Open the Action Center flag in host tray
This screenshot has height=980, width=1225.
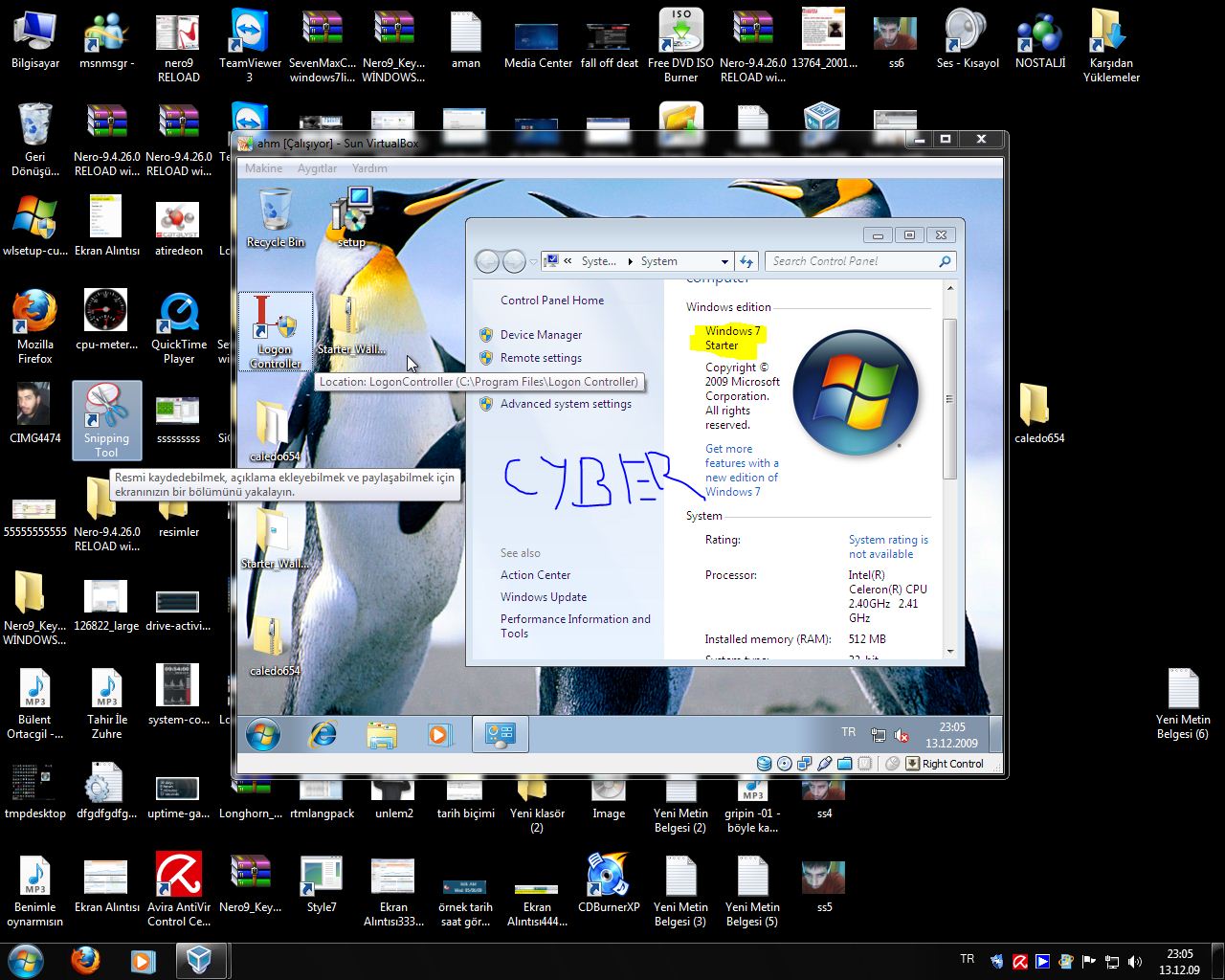pyautogui.click(x=1089, y=961)
